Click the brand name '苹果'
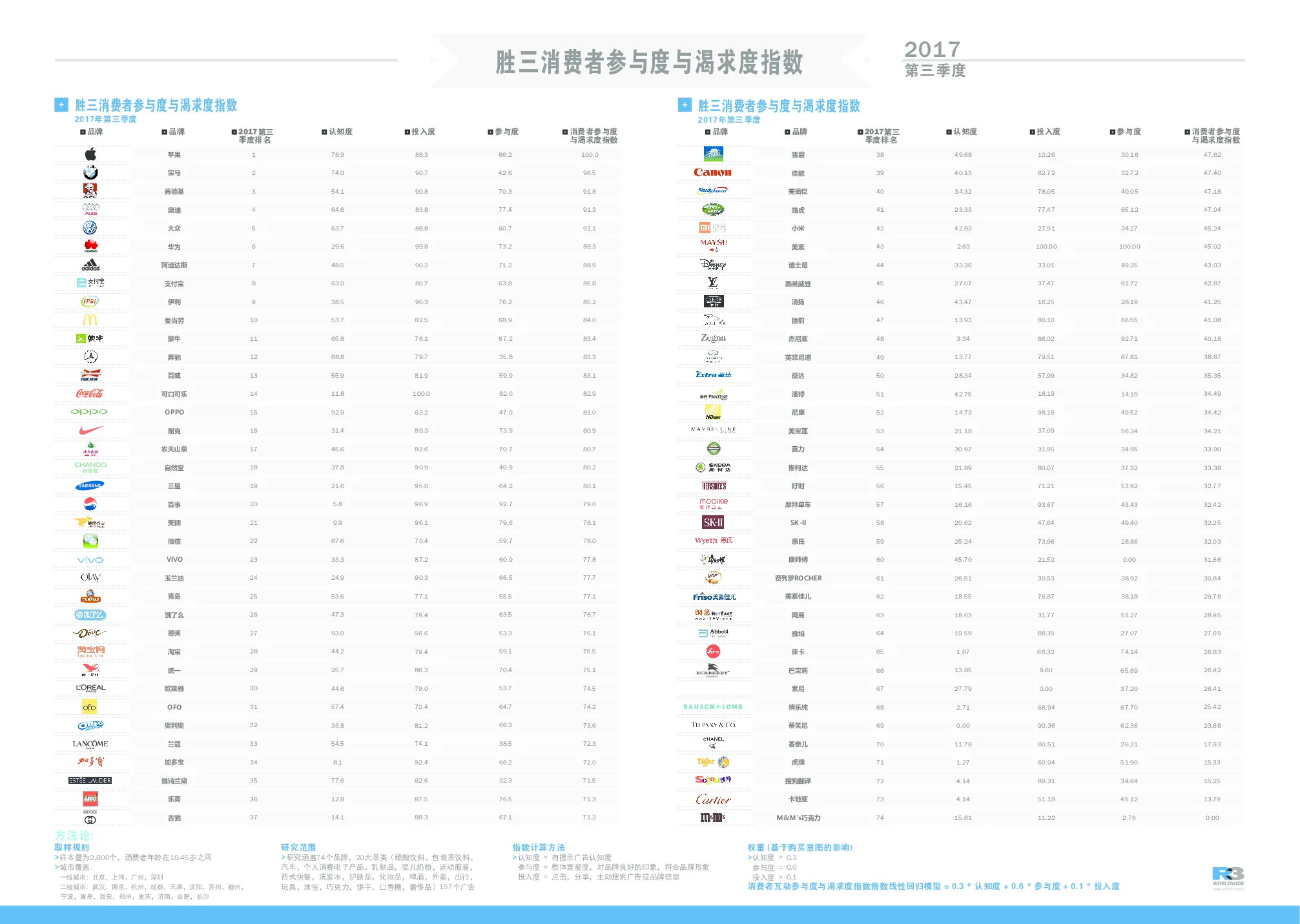The height and width of the screenshot is (924, 1300). pos(174,155)
